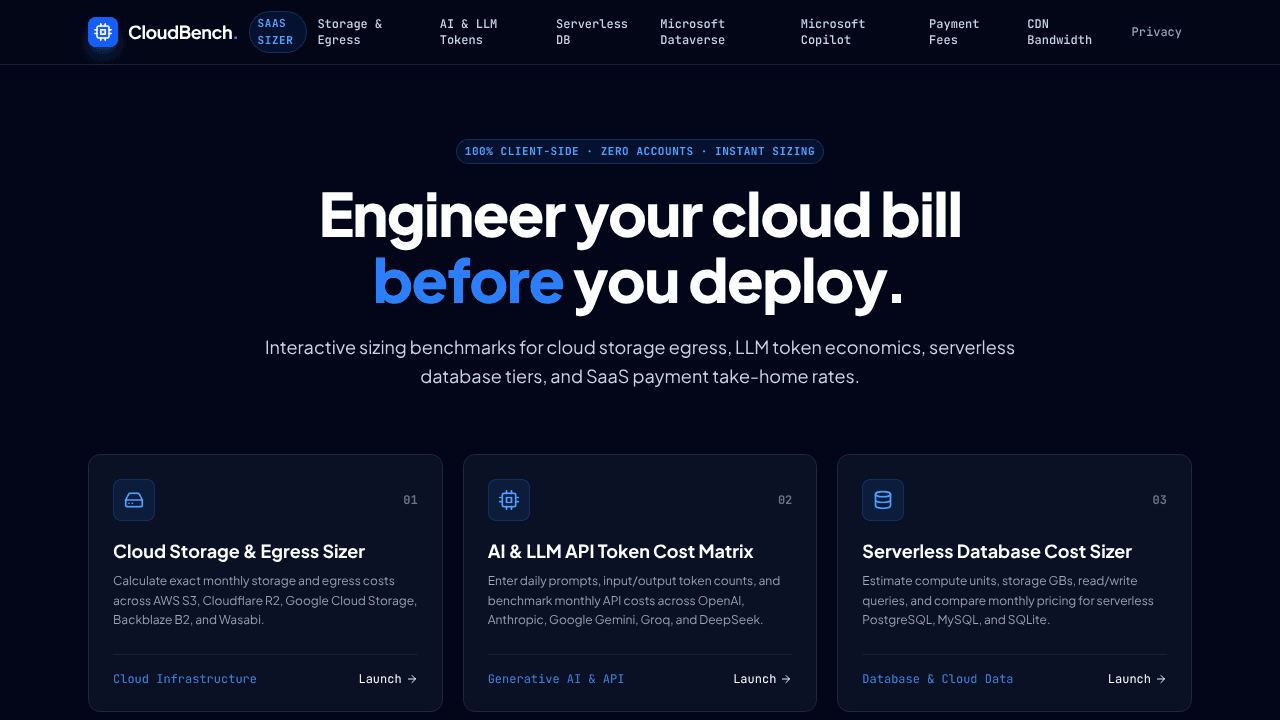Viewport: 1280px width, 720px height.
Task: Open AI & LLM Tokens nav item
Action: click(x=469, y=32)
